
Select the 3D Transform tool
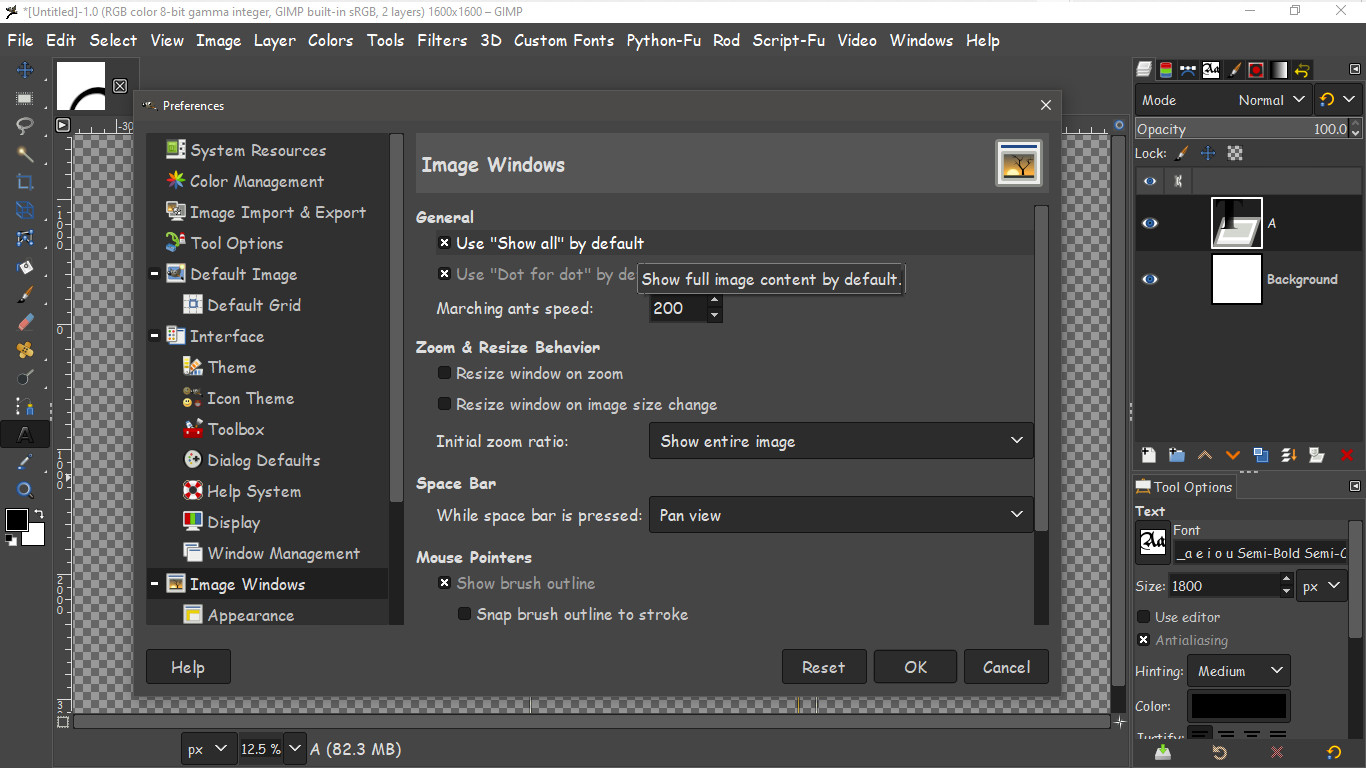coord(25,210)
